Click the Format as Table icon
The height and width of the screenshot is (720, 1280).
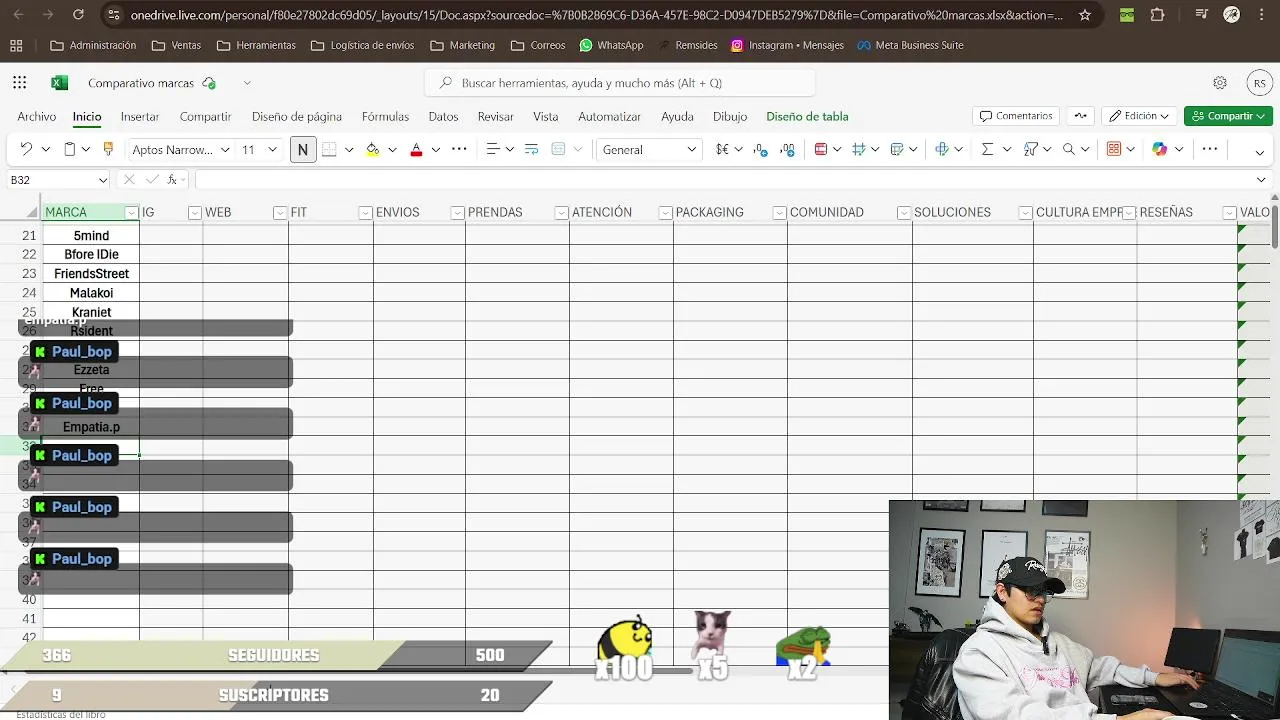point(858,149)
